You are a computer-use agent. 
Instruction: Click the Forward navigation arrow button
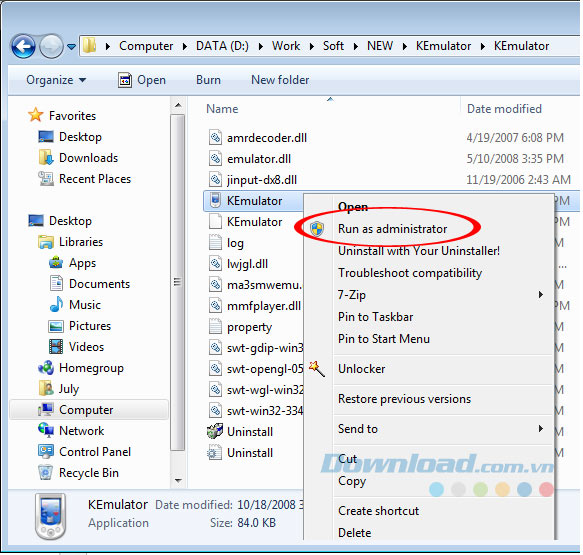click(51, 46)
